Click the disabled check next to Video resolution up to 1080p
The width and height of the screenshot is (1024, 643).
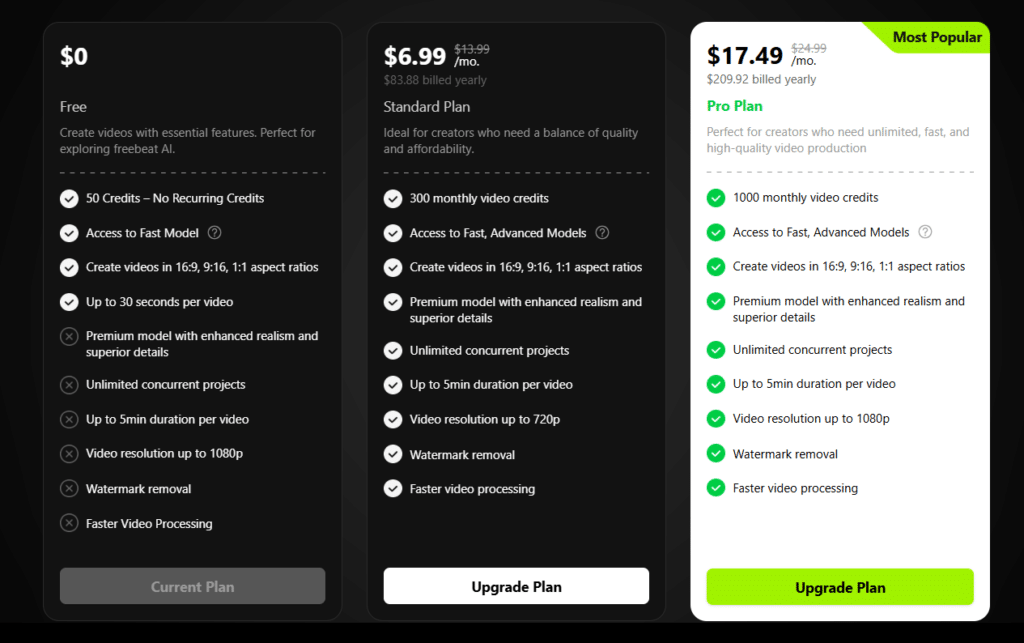point(69,453)
